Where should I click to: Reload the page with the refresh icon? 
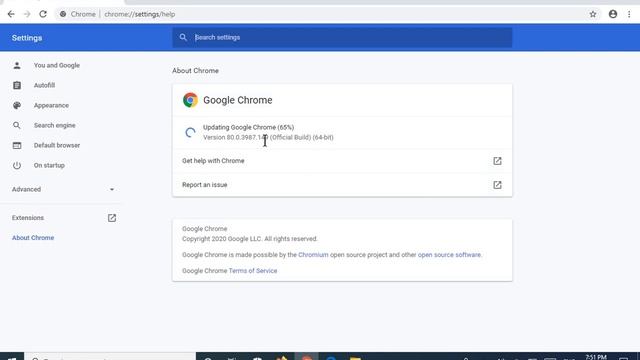43,14
